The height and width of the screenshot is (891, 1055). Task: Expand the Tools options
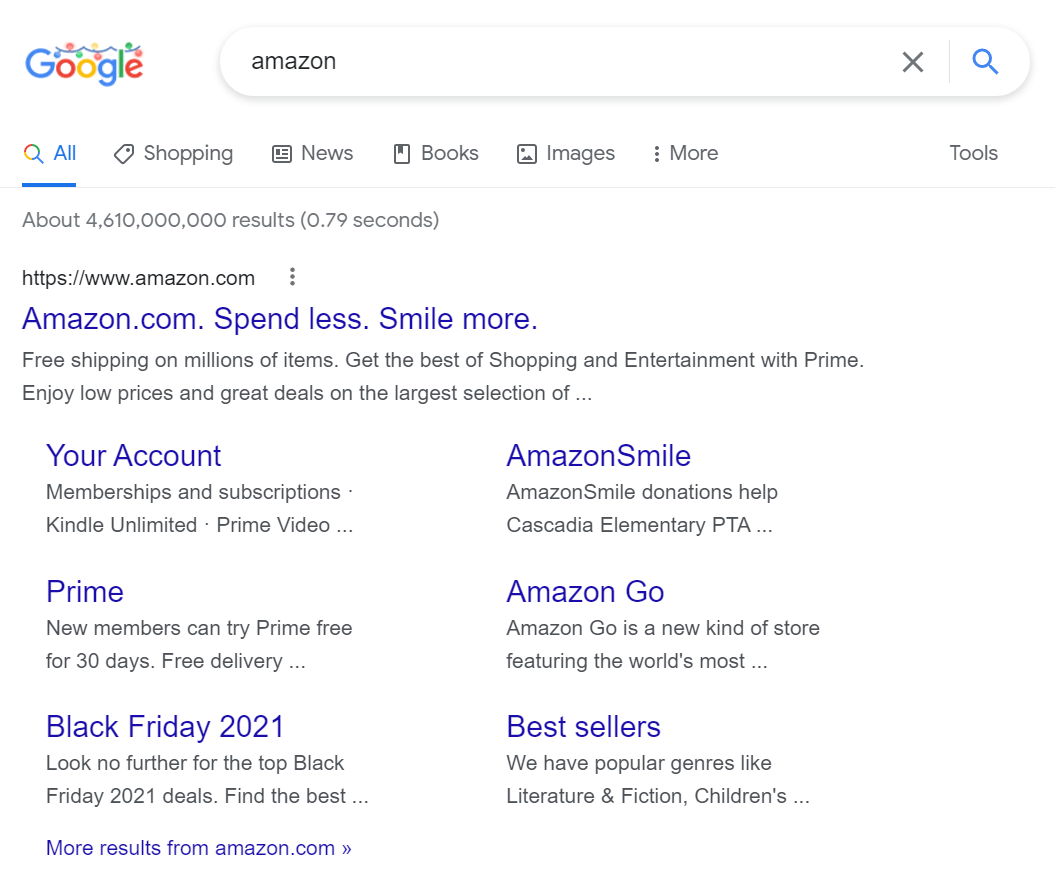pos(972,153)
